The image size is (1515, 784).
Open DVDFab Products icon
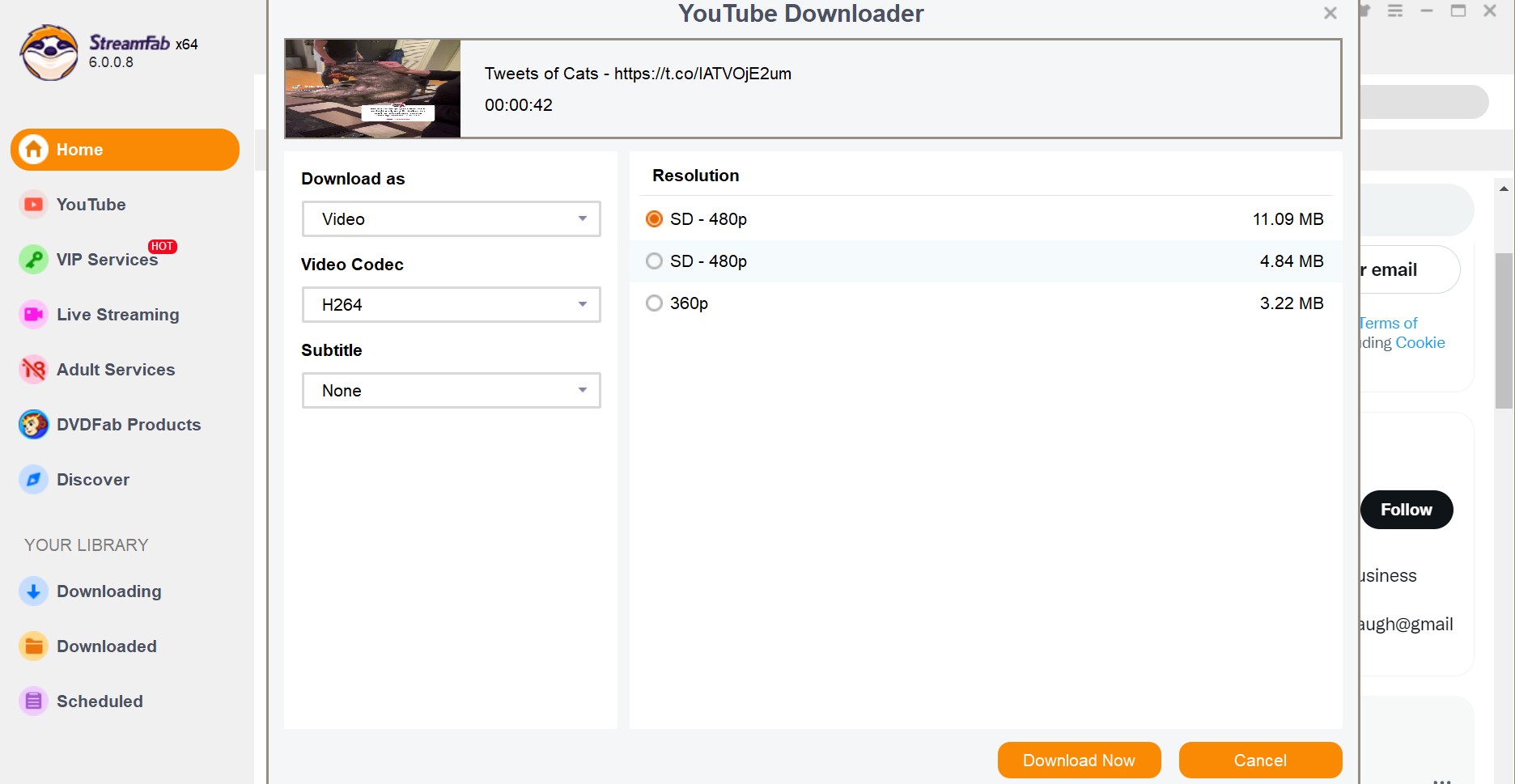coord(34,425)
